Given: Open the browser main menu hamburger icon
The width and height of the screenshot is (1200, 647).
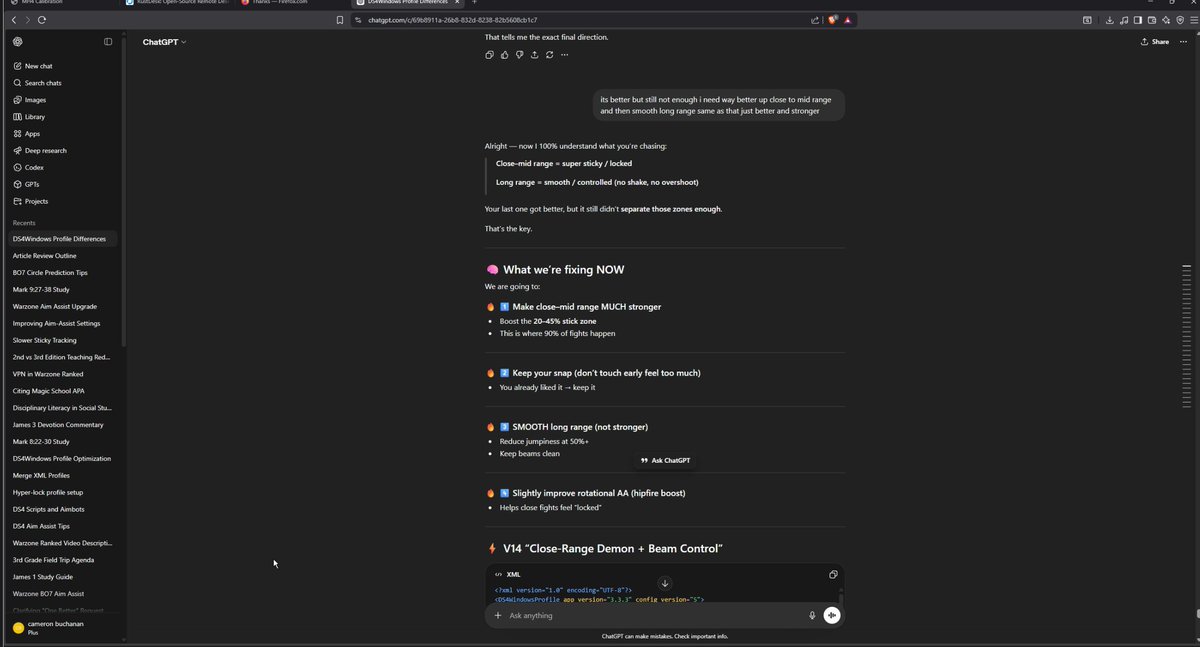Looking at the screenshot, I should click(x=1192, y=20).
